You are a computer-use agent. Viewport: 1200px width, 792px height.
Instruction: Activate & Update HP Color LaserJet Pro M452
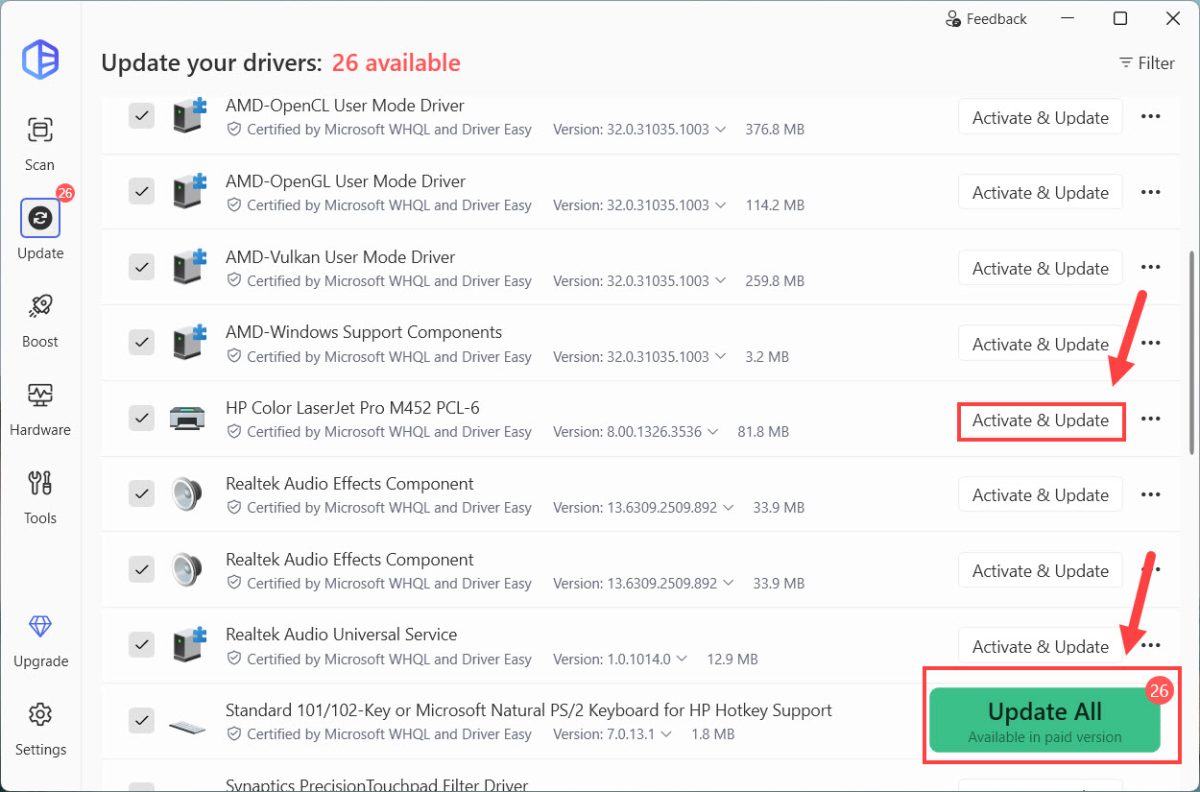(x=1040, y=420)
